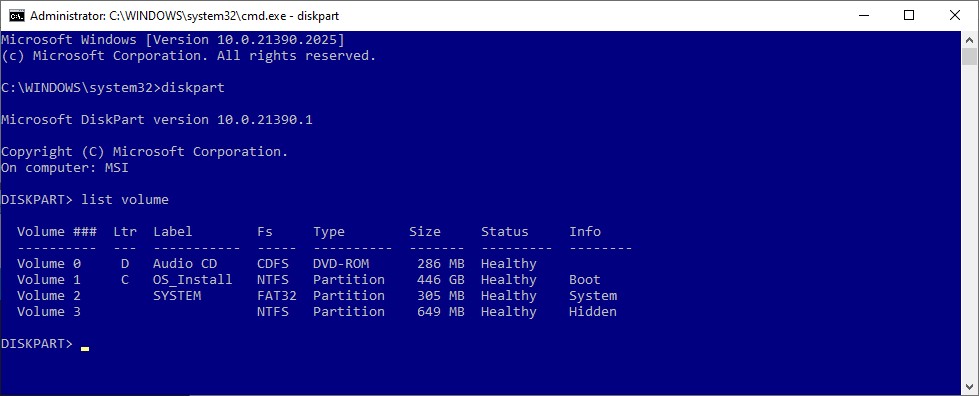Click the 'Label' column header

(x=173, y=232)
